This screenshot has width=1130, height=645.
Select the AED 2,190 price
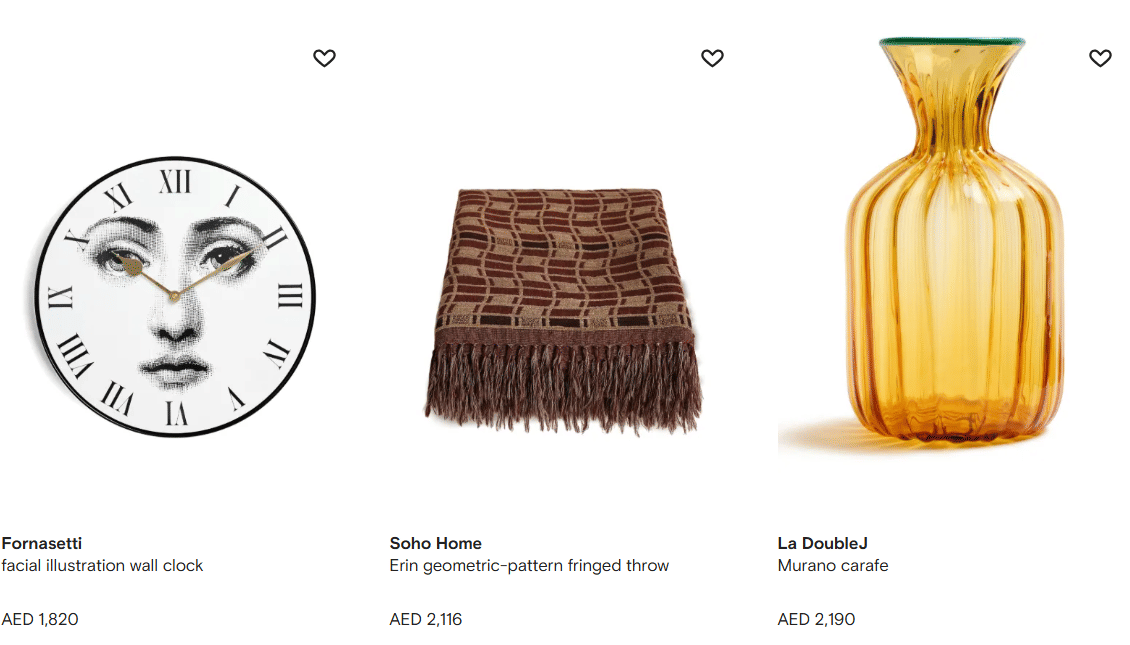(x=816, y=619)
